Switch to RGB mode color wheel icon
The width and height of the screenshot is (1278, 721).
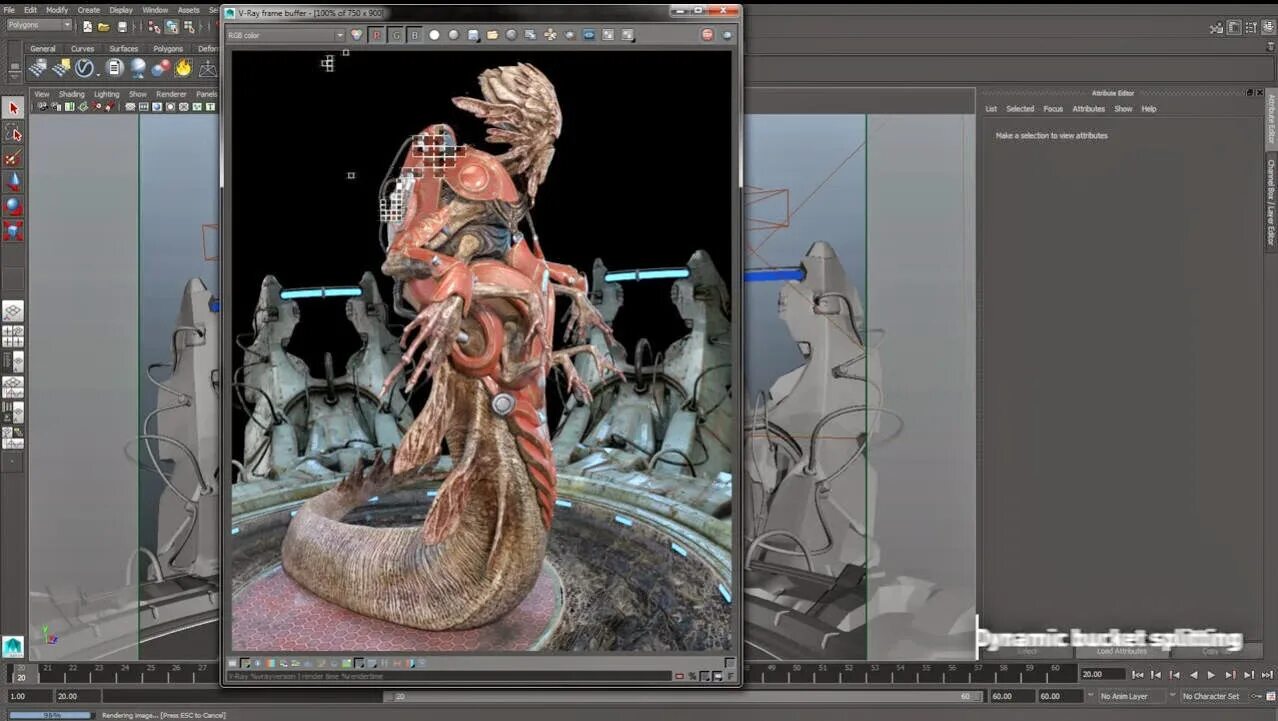tap(357, 35)
